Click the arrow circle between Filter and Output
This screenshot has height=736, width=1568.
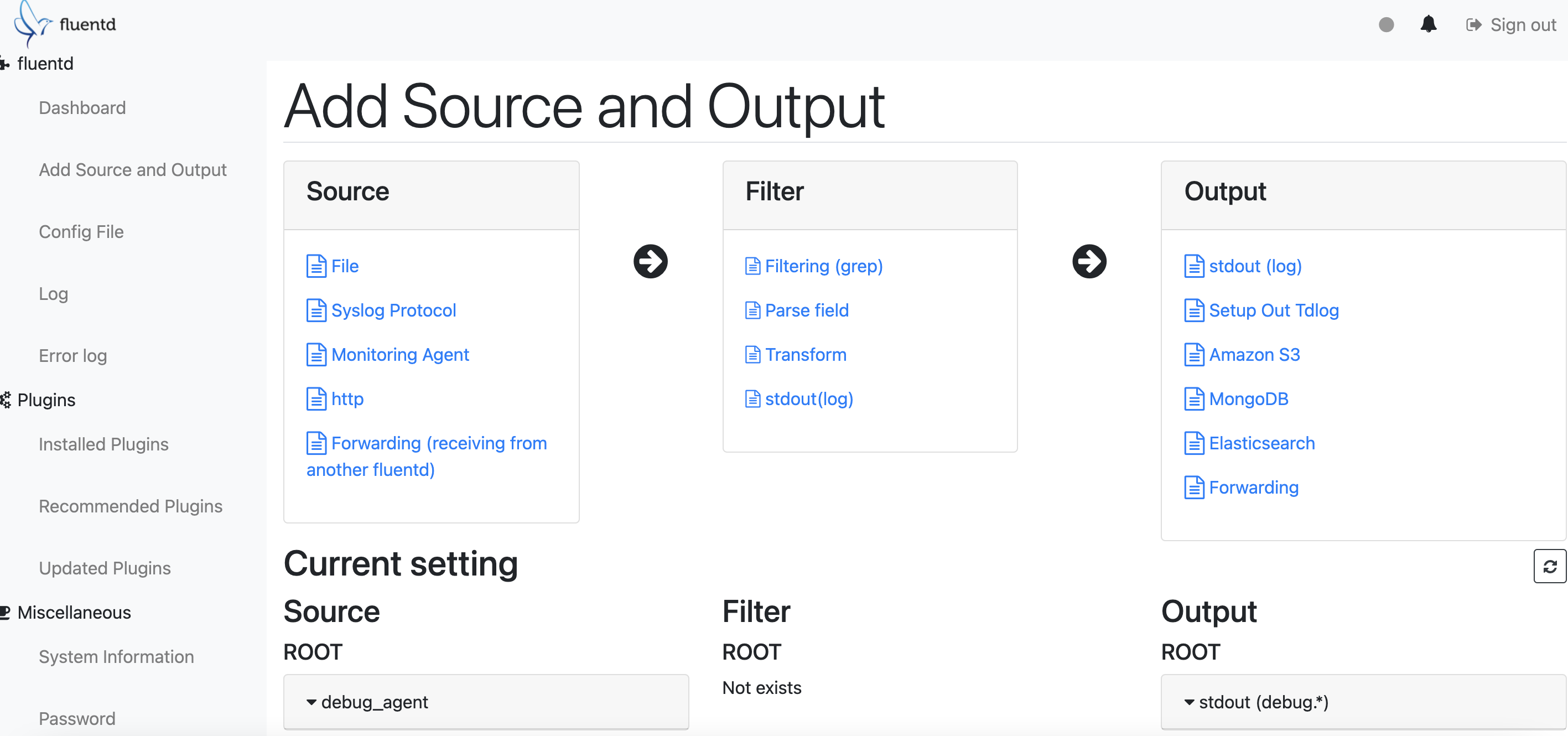1089,262
